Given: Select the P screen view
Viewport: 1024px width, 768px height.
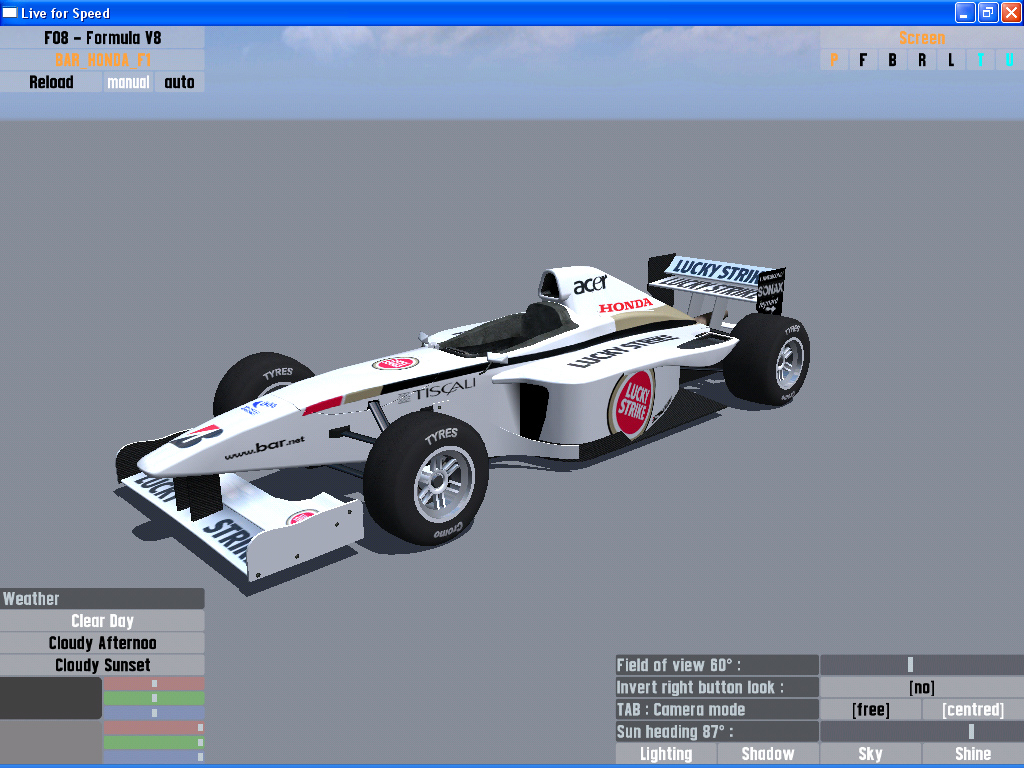Looking at the screenshot, I should (834, 60).
